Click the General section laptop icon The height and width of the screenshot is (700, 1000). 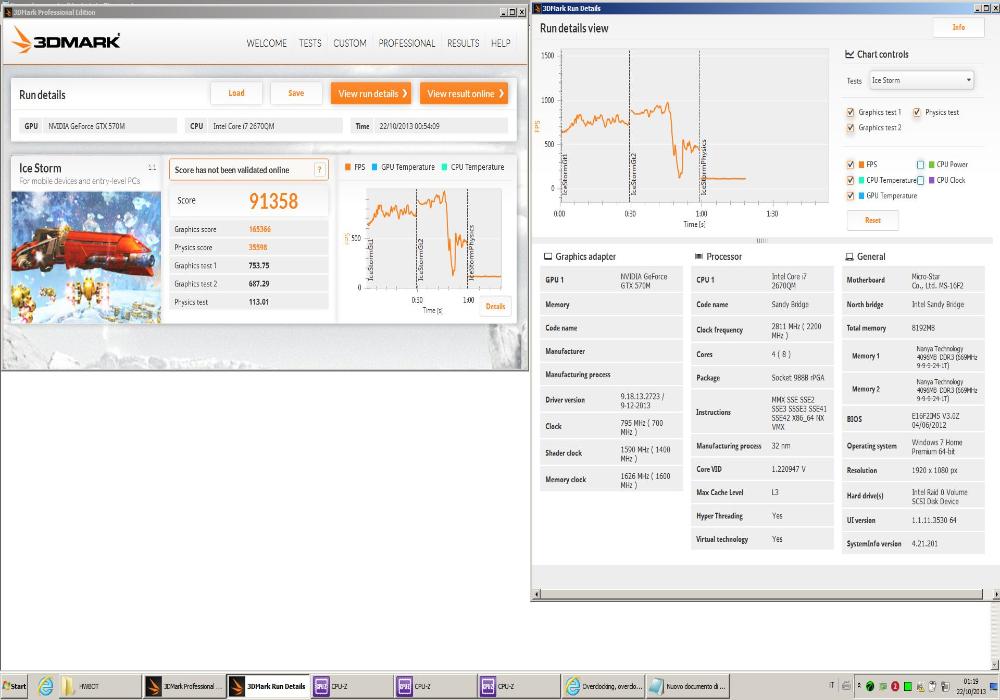(849, 256)
